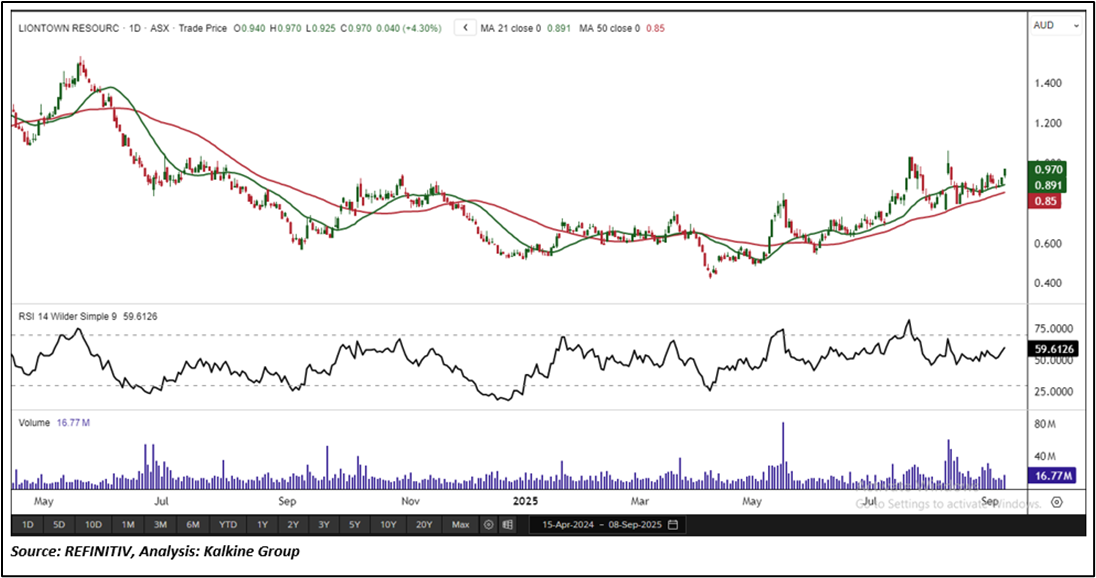Select the 1Y time range
The width and height of the screenshot is (1096, 578).
[x=262, y=524]
